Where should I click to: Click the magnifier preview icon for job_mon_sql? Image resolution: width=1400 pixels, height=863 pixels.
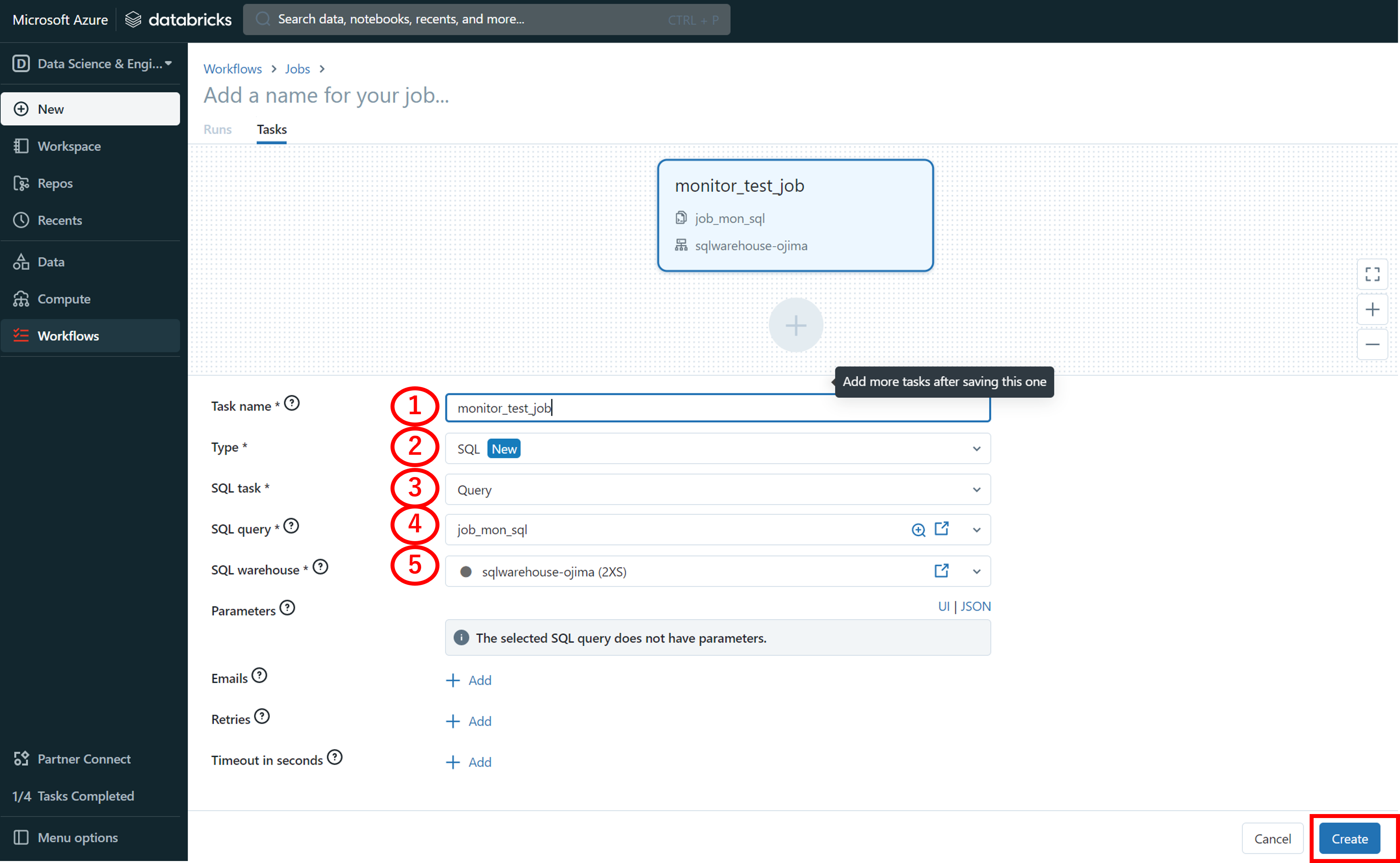click(918, 530)
